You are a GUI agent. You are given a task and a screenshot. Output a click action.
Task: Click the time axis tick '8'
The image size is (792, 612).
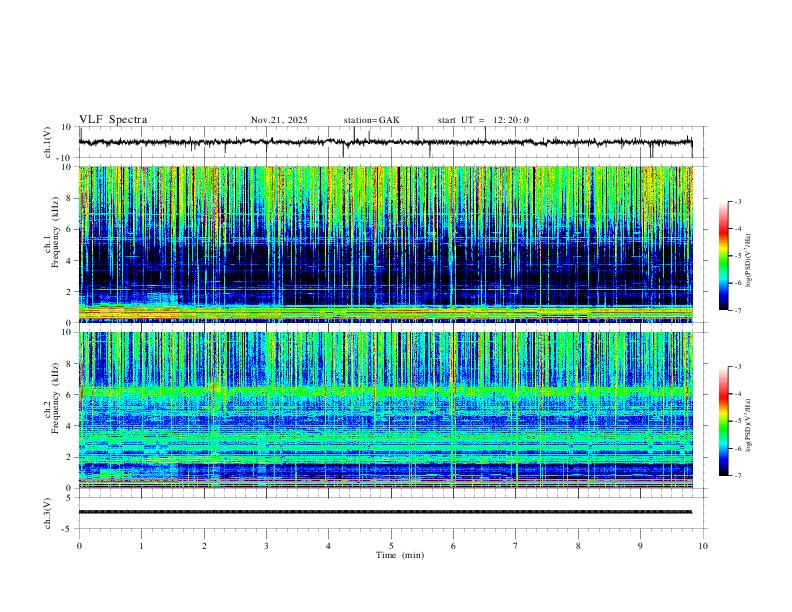578,546
